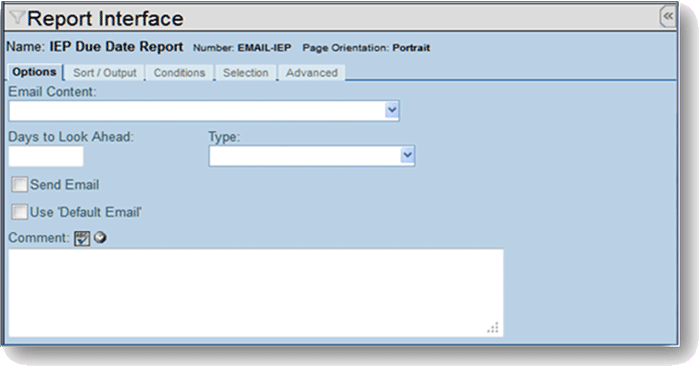Select the Options tab
This screenshot has width=700, height=368.
pyautogui.click(x=34, y=72)
